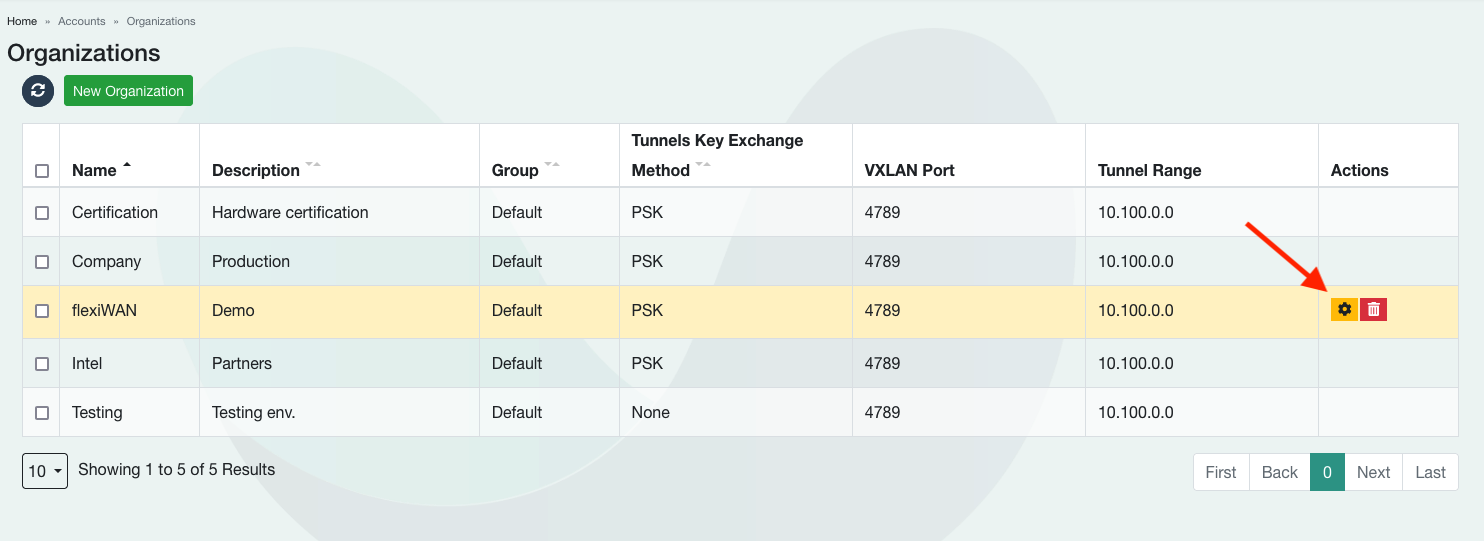The image size is (1484, 541).
Task: Sort by Tunnels Key Exchange Method arrows
Action: pos(703,165)
